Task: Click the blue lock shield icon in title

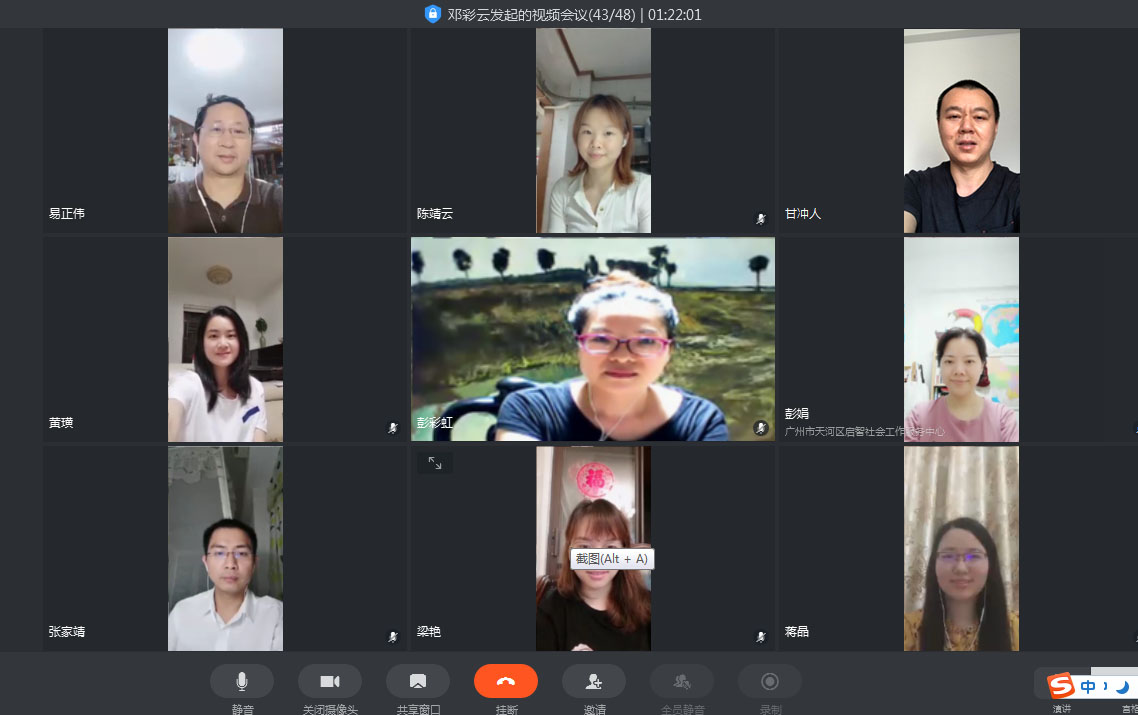Action: click(432, 14)
